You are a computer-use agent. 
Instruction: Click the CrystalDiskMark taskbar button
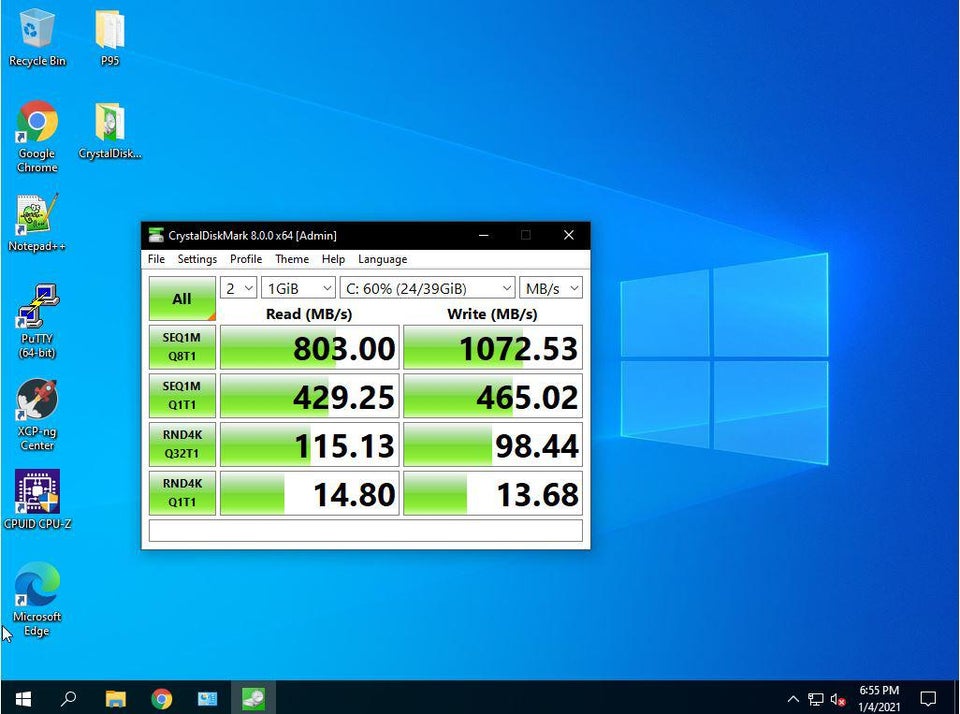(x=253, y=698)
